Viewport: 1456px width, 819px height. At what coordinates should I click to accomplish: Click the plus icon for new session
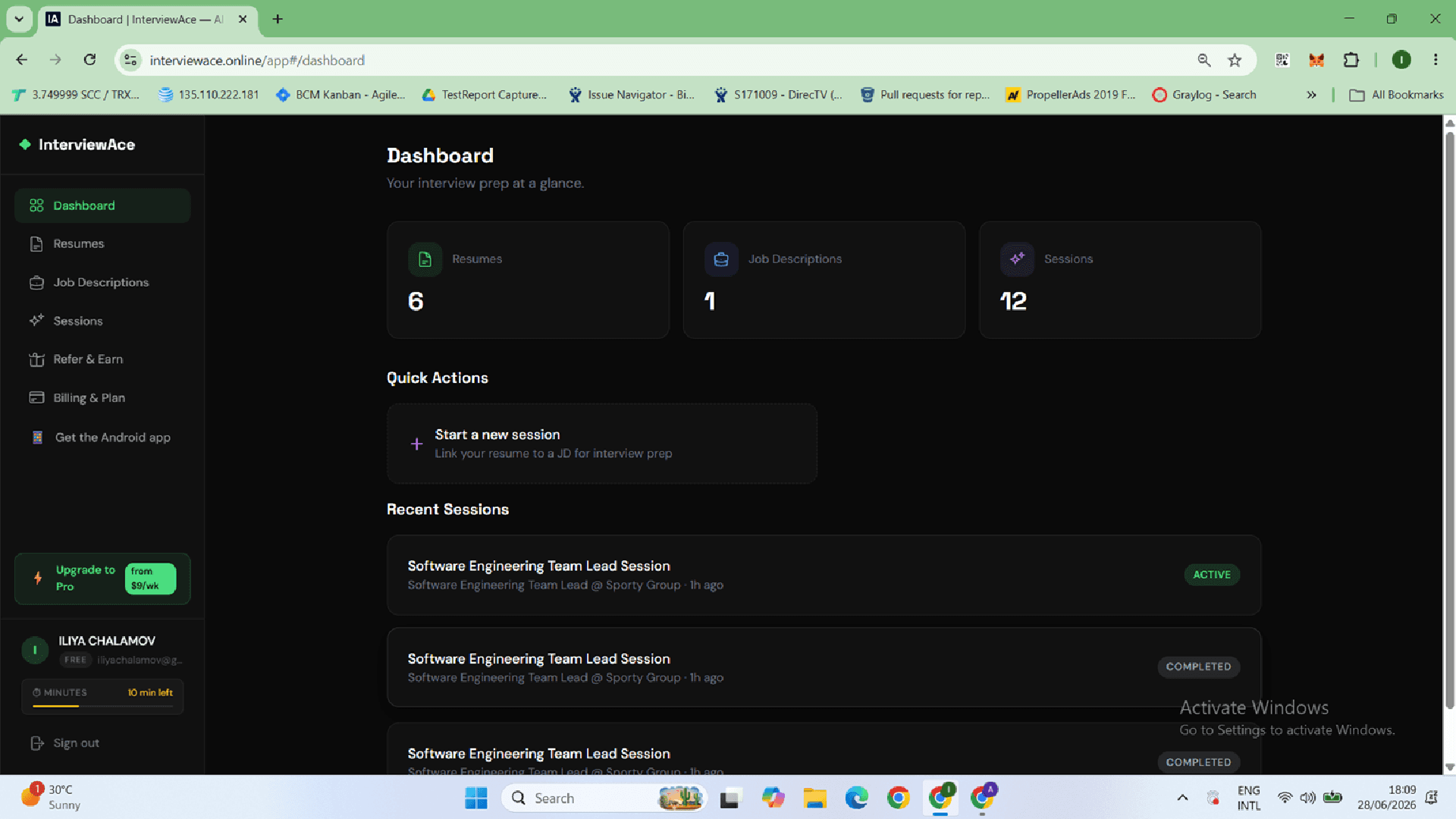pyautogui.click(x=416, y=444)
